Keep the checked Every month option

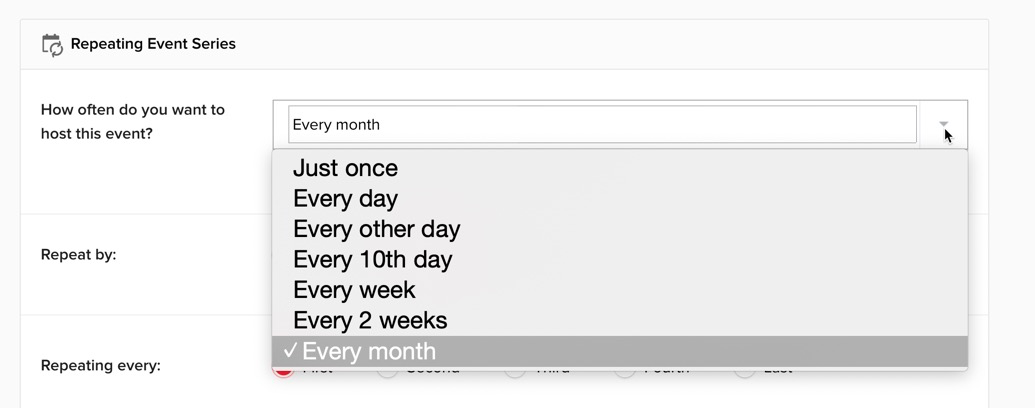point(369,352)
